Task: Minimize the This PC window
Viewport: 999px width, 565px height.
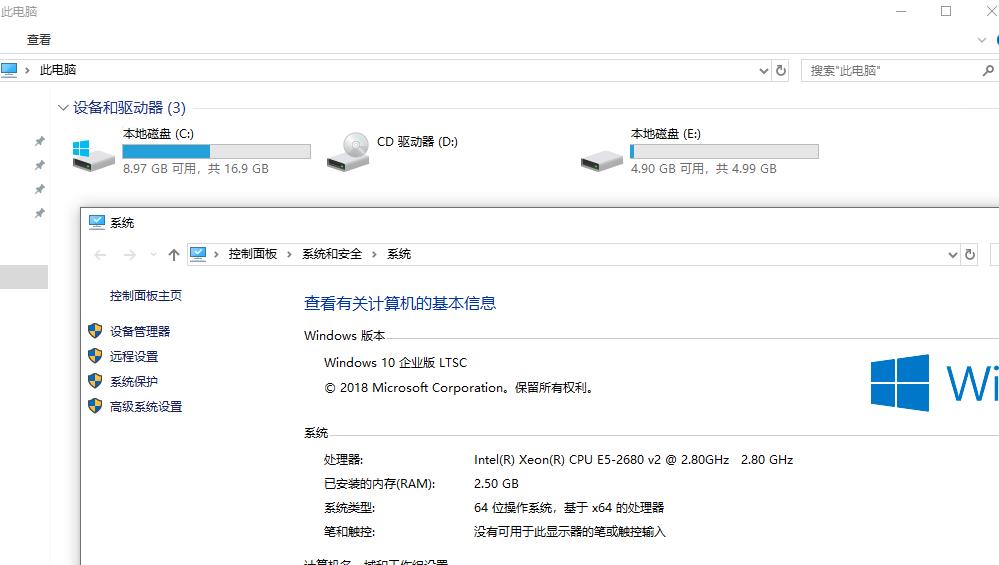Action: 901,11
